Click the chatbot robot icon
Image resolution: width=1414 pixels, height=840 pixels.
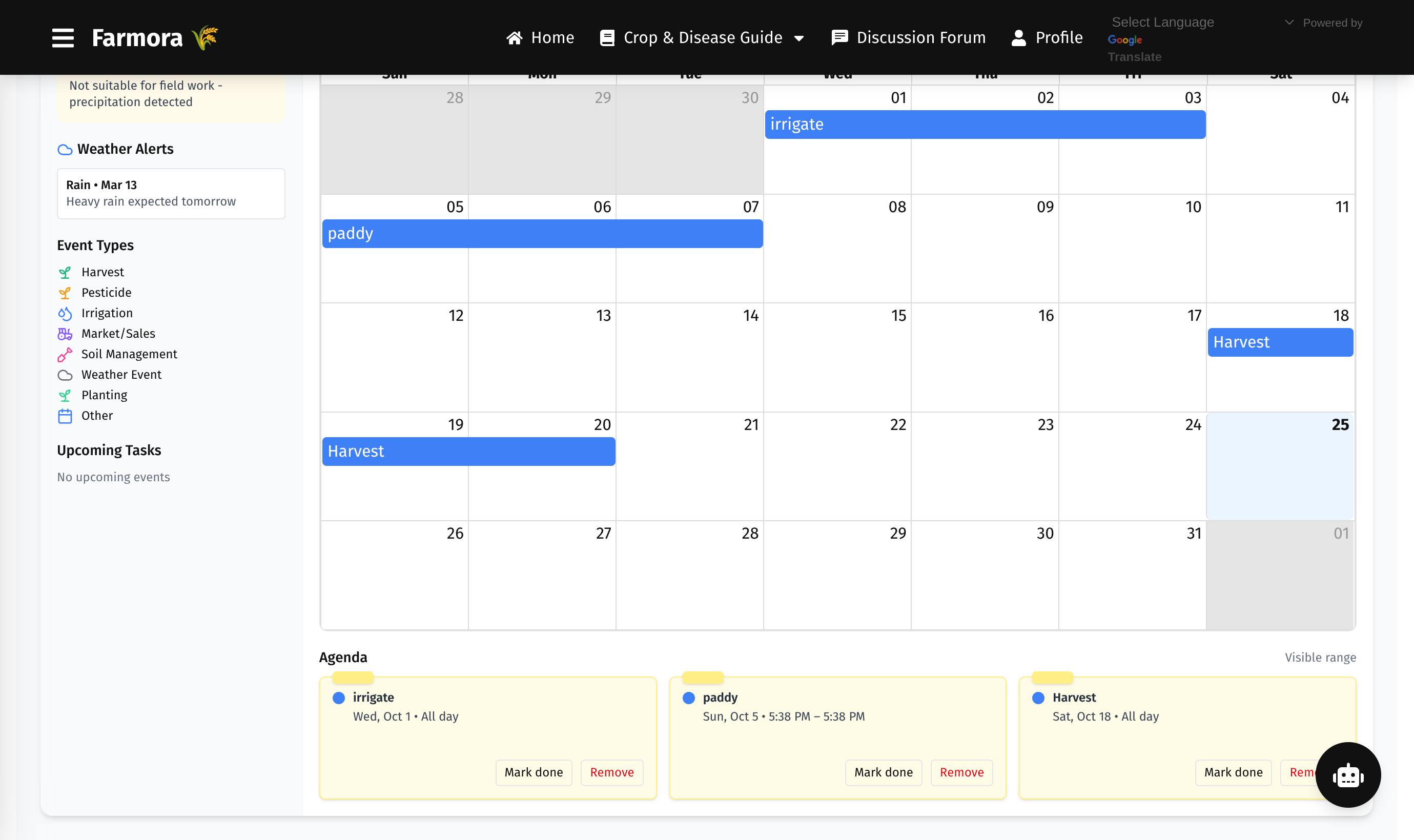[1347, 775]
